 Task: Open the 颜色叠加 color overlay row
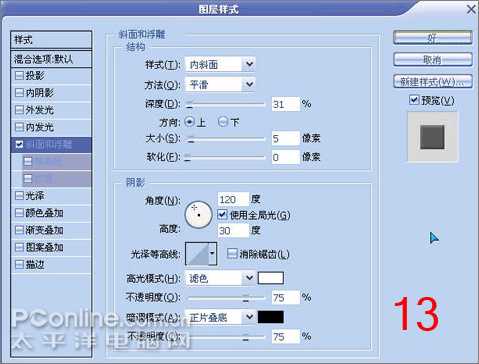click(x=51, y=213)
